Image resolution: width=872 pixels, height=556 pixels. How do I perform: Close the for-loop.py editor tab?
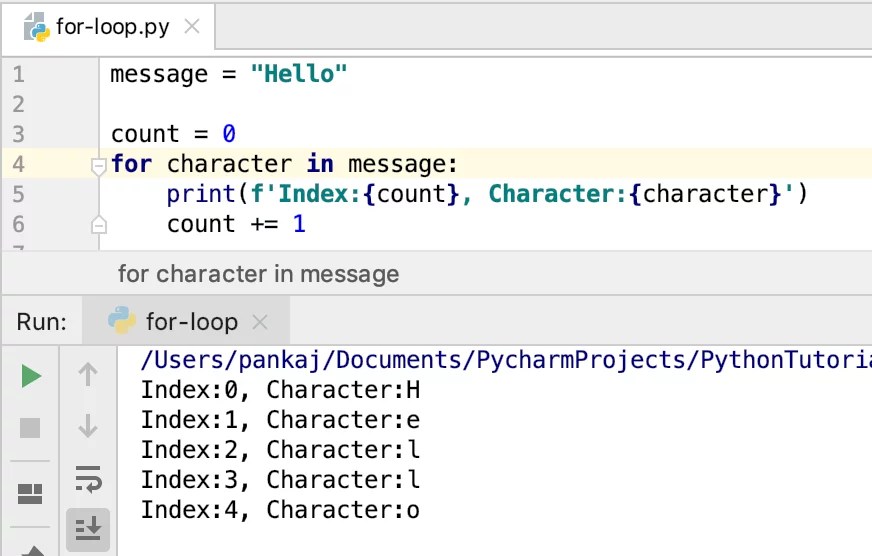(192, 26)
